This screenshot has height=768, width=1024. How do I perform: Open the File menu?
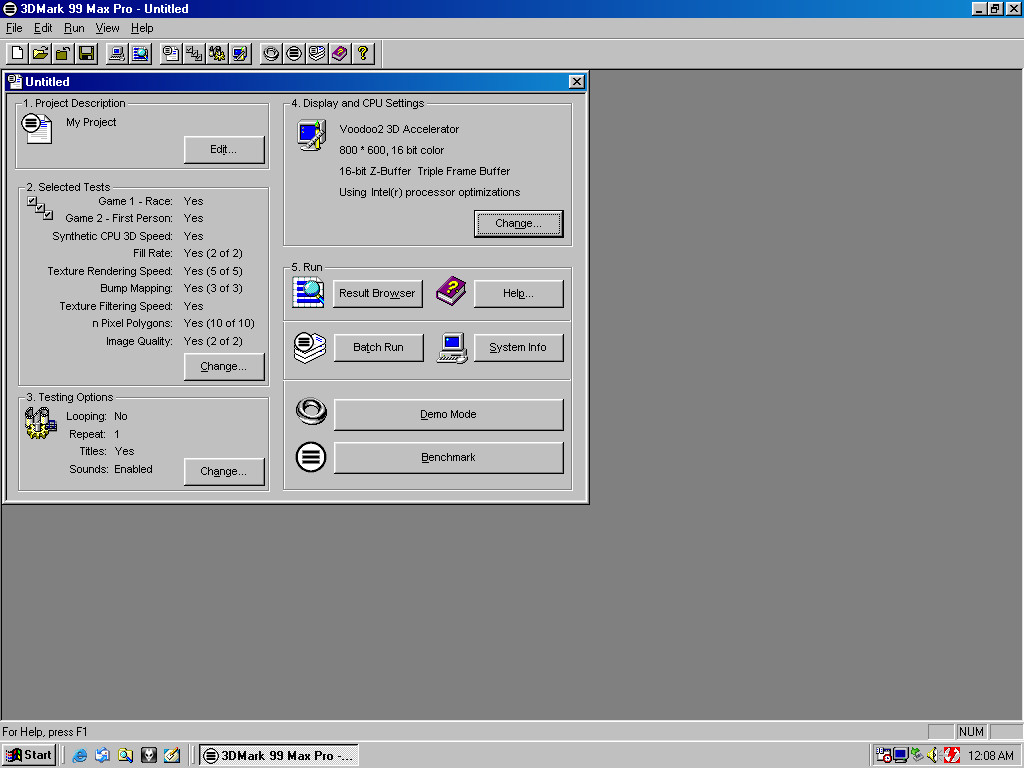pyautogui.click(x=14, y=28)
